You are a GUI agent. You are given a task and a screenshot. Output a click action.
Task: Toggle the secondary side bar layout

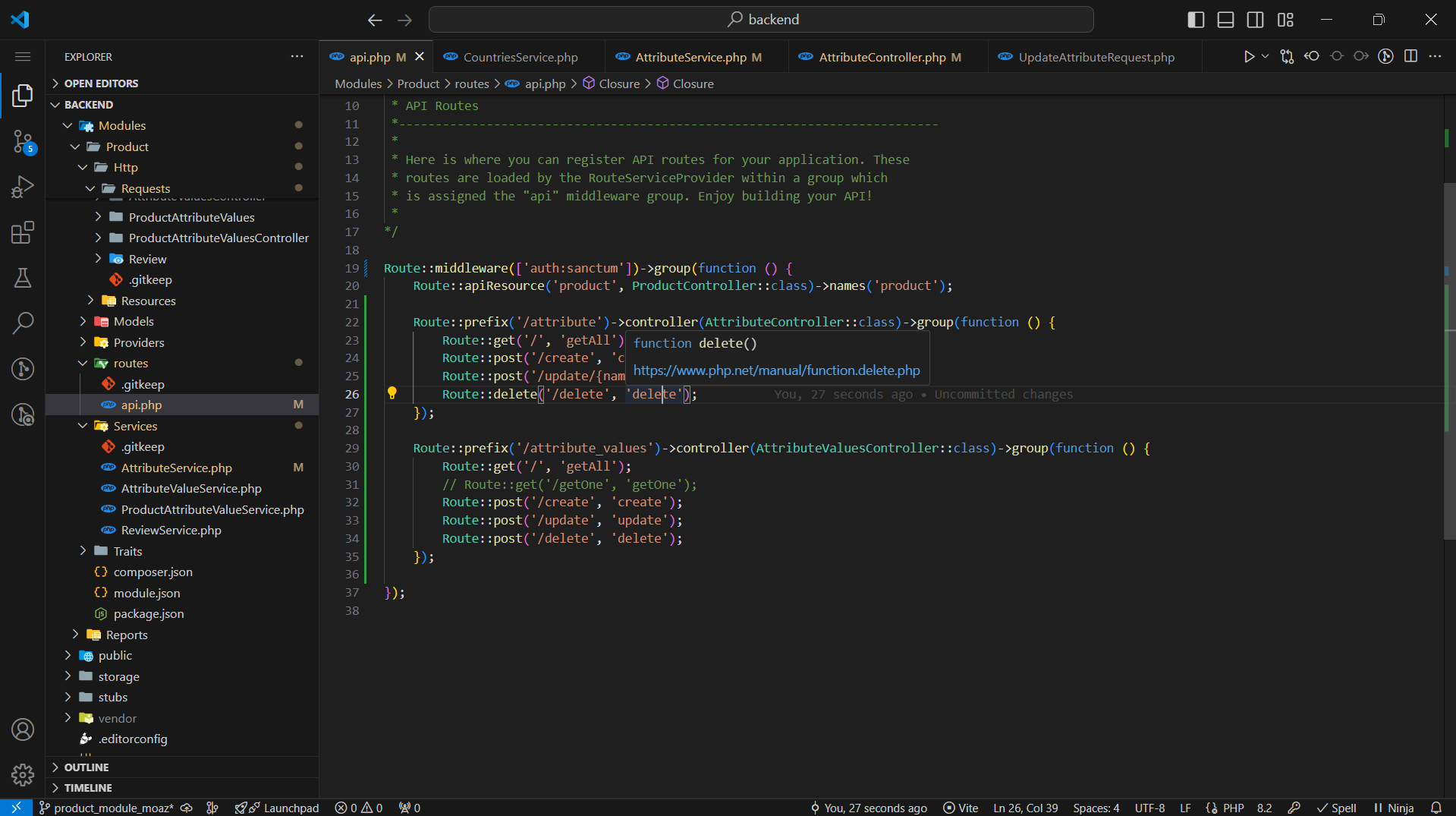tap(1255, 20)
